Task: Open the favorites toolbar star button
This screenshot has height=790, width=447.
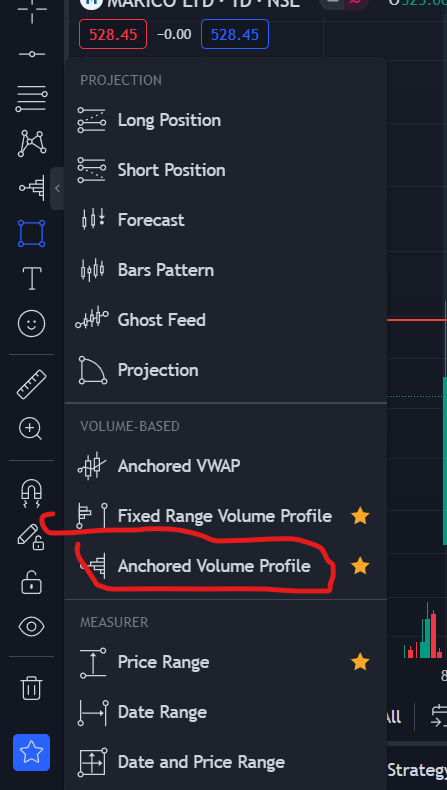Action: 32,752
